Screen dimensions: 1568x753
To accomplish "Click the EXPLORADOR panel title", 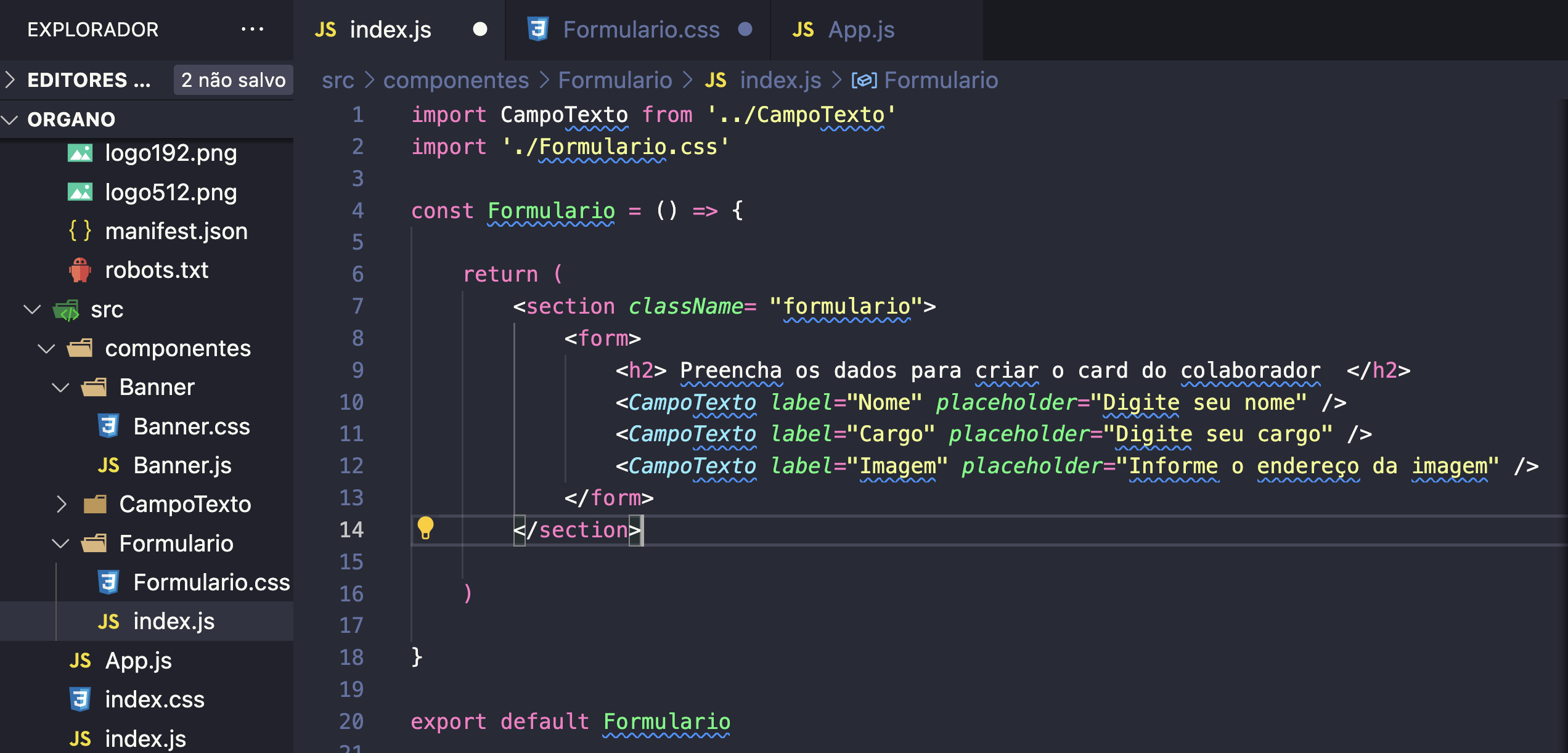I will (93, 30).
